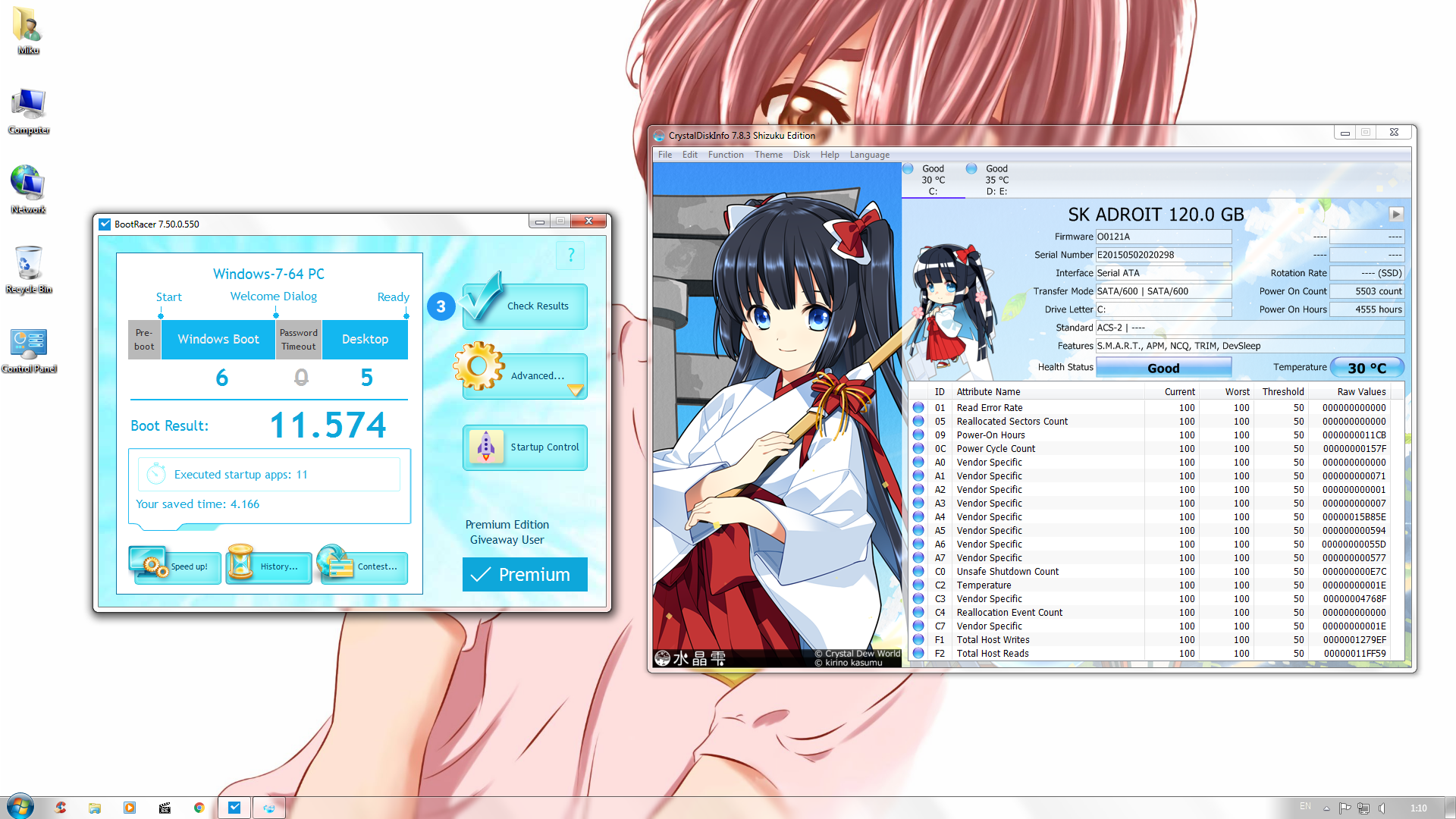Open Startup Control rocket button
1456x819 pixels.
(x=524, y=447)
